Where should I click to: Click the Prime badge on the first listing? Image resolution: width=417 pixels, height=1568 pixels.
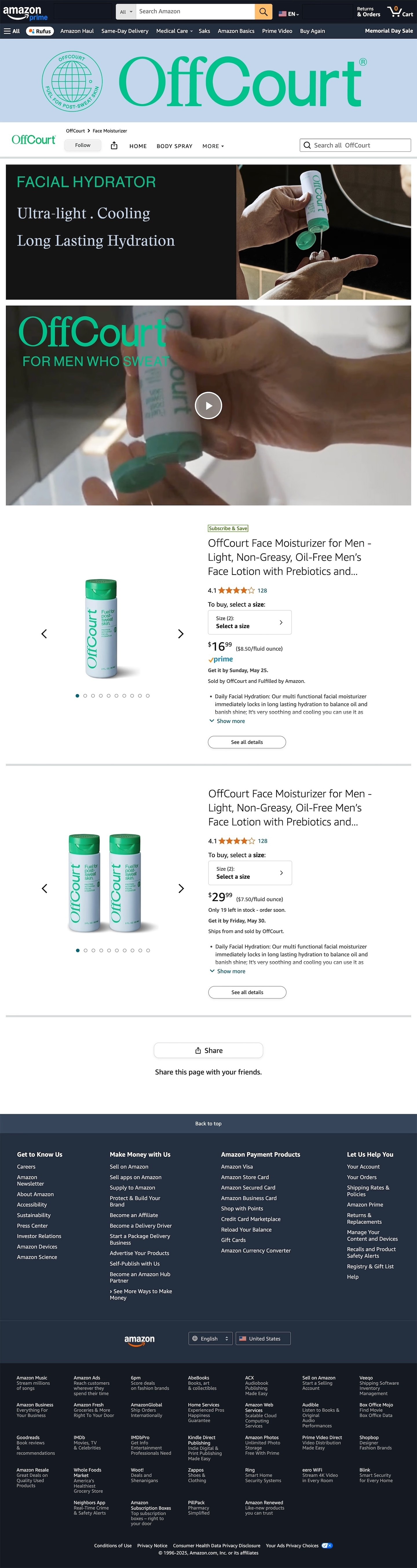click(221, 659)
